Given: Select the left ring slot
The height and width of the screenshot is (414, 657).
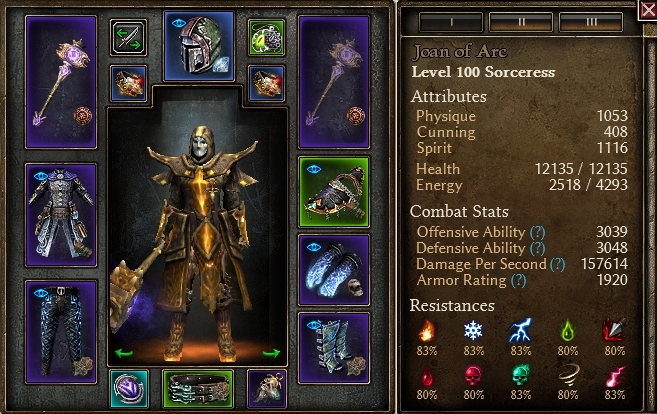Looking at the screenshot, I should [129, 83].
